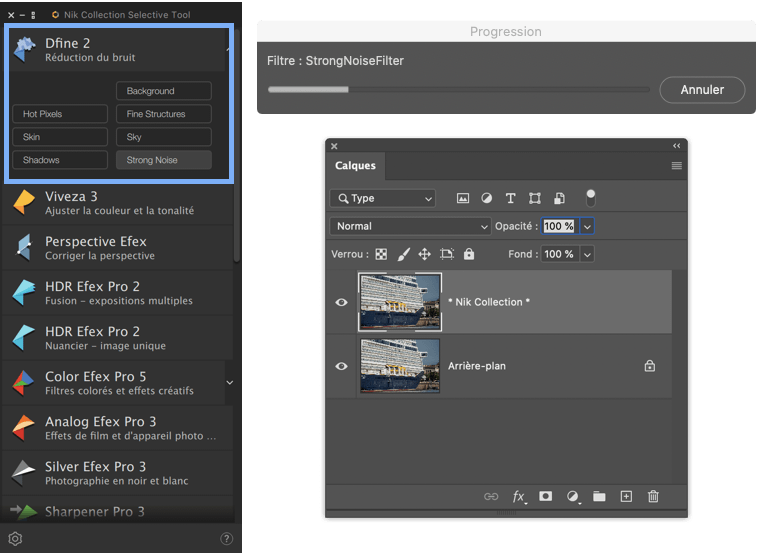Select Arrière-plan layer thumbnail

(400, 365)
